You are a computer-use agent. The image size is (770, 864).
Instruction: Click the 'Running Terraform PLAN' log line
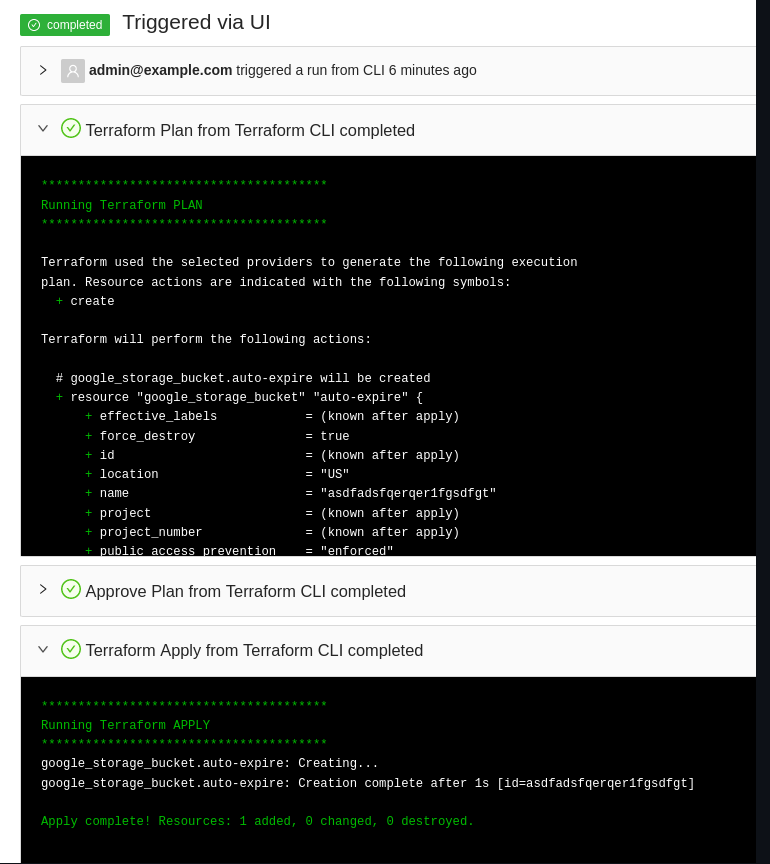pos(122,205)
